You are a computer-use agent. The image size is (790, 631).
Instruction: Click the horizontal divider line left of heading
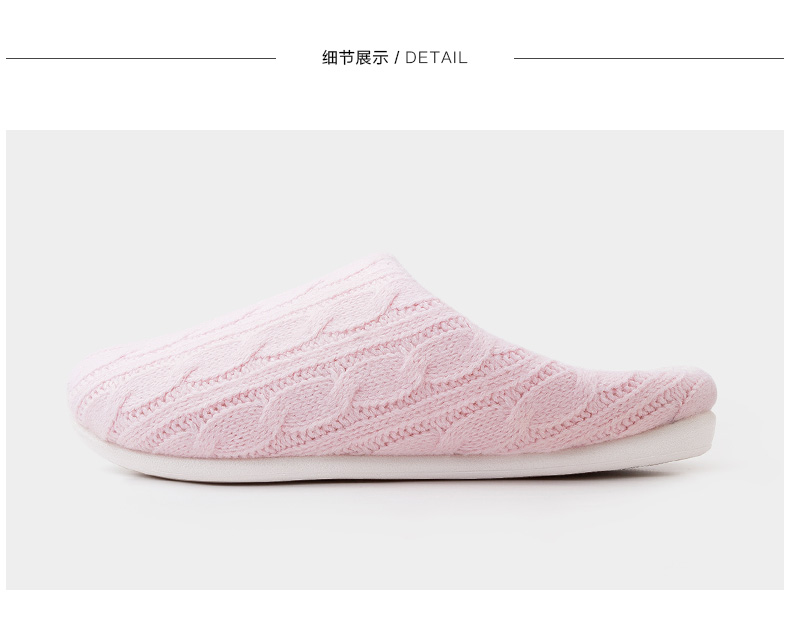tap(141, 58)
